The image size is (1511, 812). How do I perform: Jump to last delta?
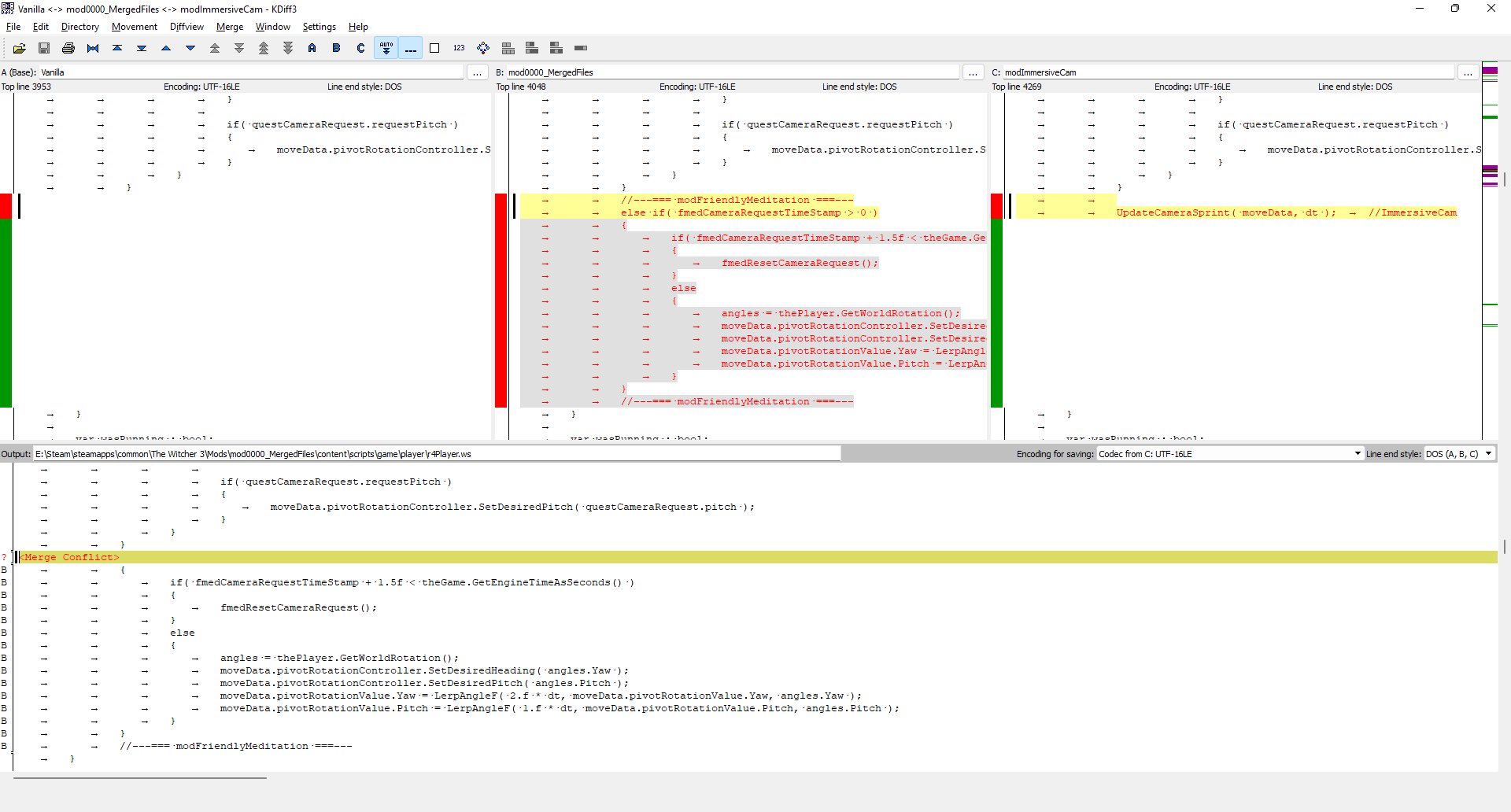pyautogui.click(x=142, y=48)
